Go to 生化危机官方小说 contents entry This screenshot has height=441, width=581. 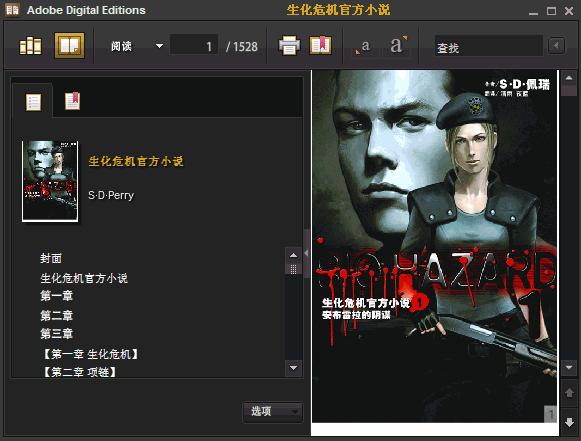(x=84, y=278)
